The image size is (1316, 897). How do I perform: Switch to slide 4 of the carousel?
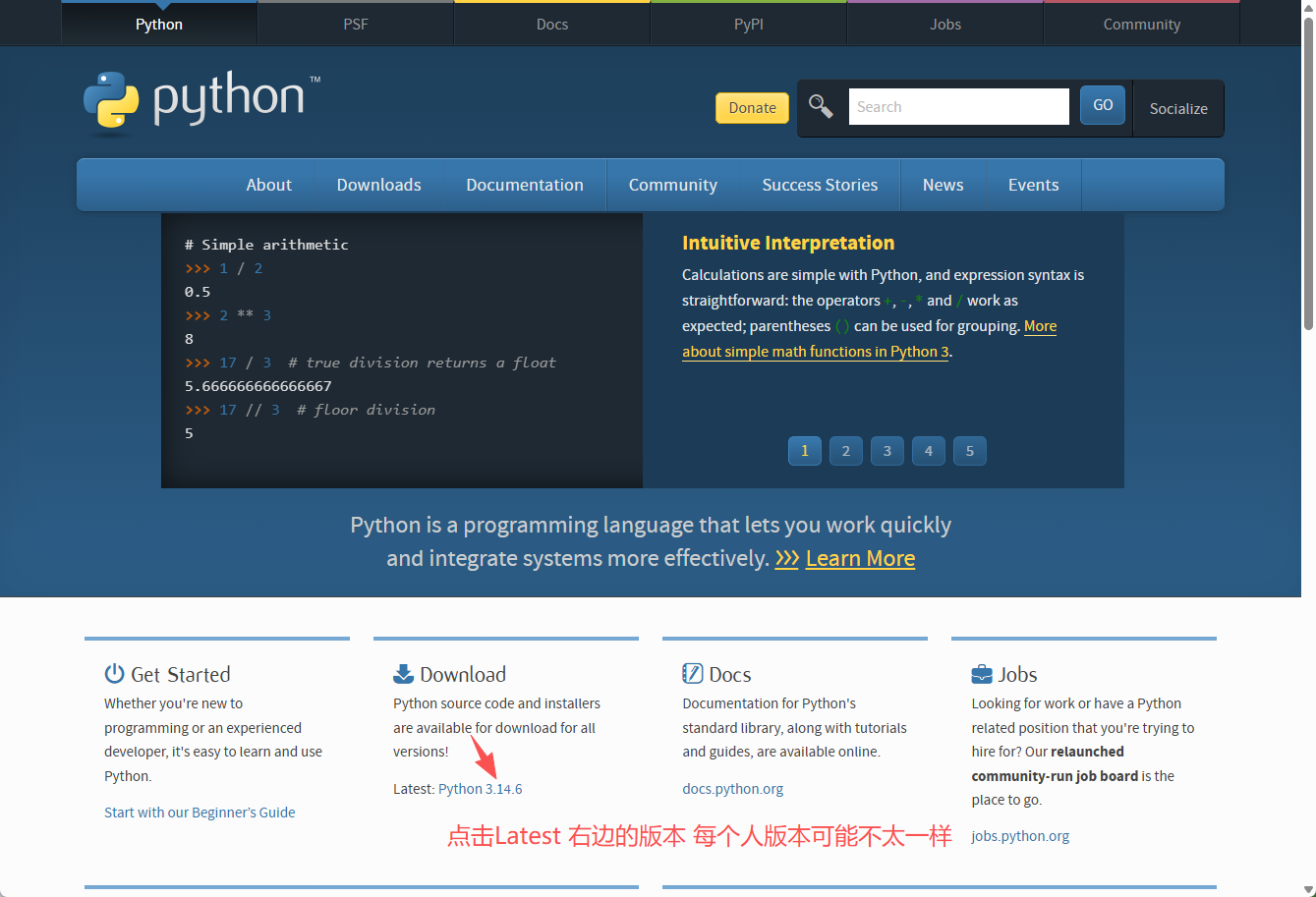(928, 451)
